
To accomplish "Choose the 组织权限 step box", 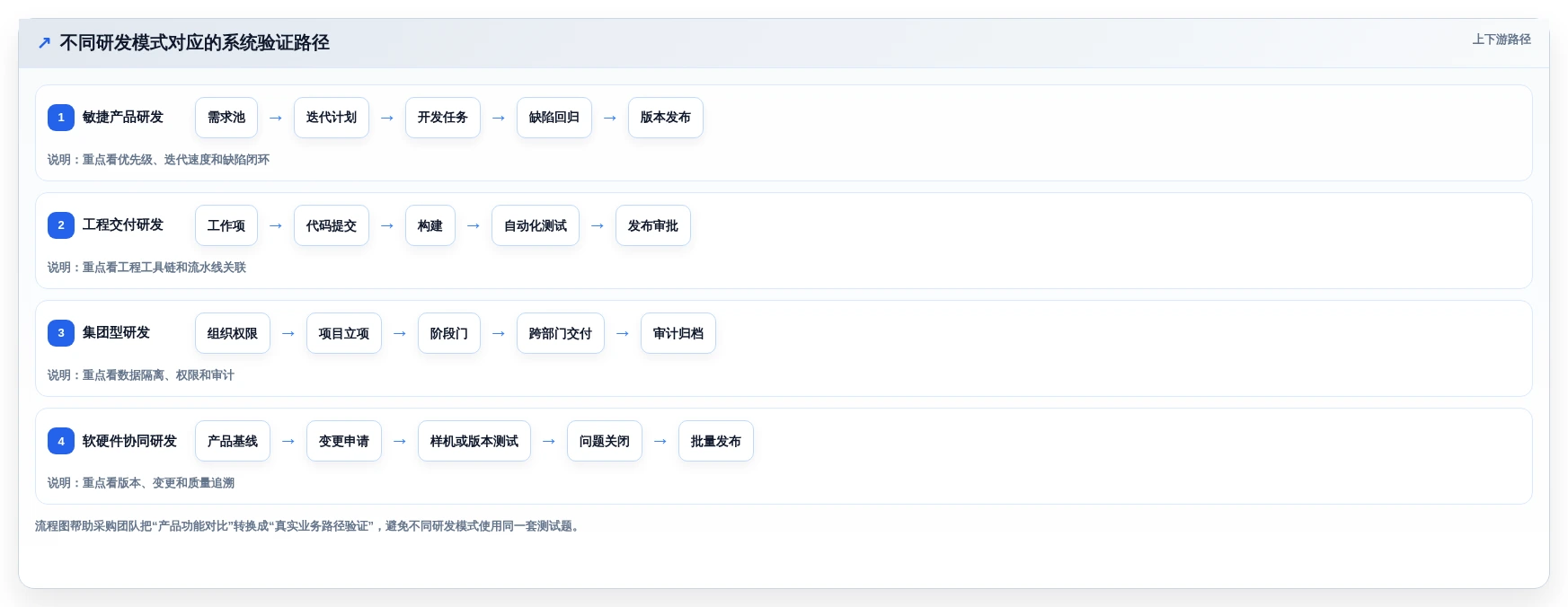I will click(233, 333).
